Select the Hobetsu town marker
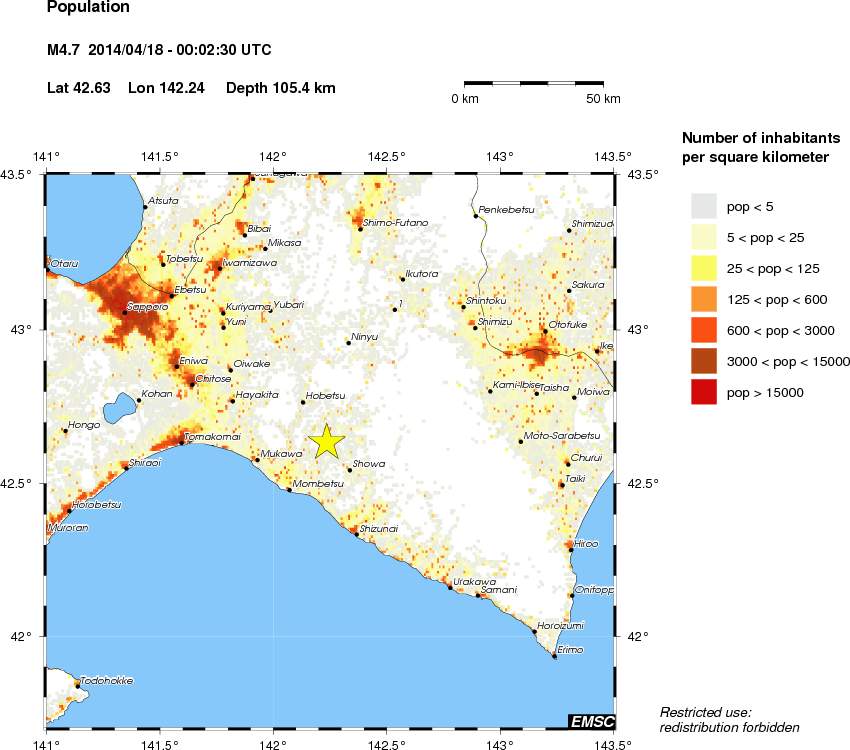 tap(303, 402)
